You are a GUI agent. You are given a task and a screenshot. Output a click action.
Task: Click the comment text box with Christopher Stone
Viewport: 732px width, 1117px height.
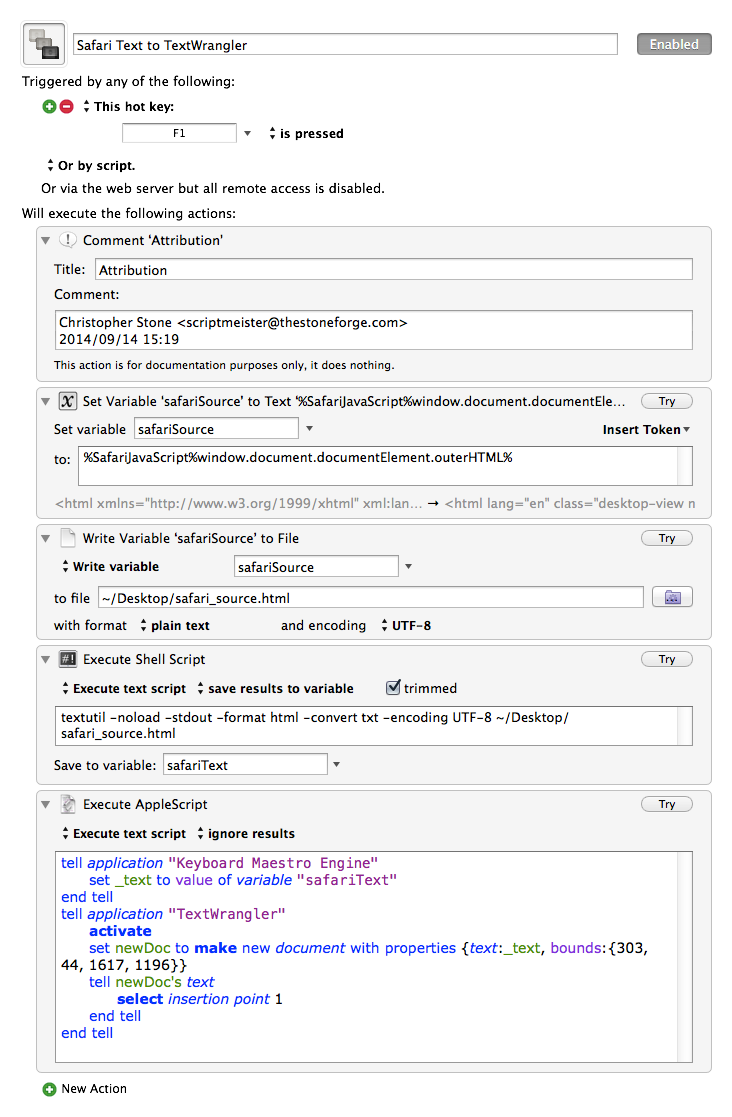click(x=374, y=330)
